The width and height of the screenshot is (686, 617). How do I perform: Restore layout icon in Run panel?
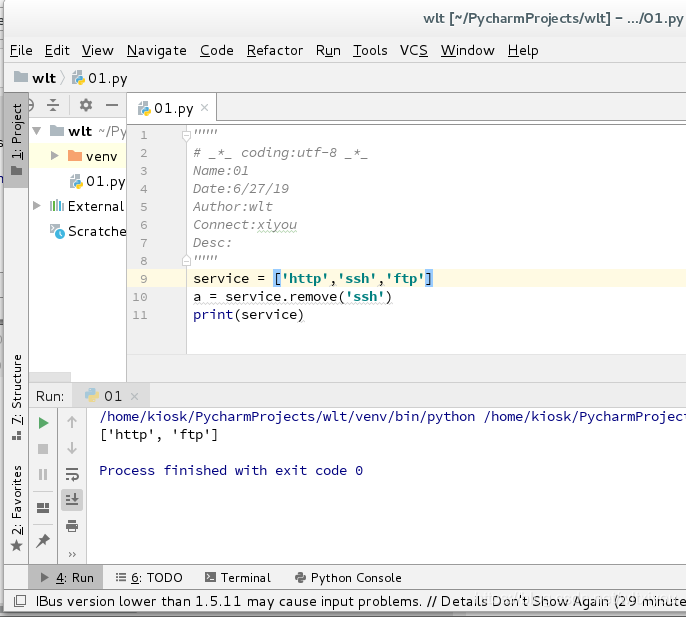(x=43, y=508)
